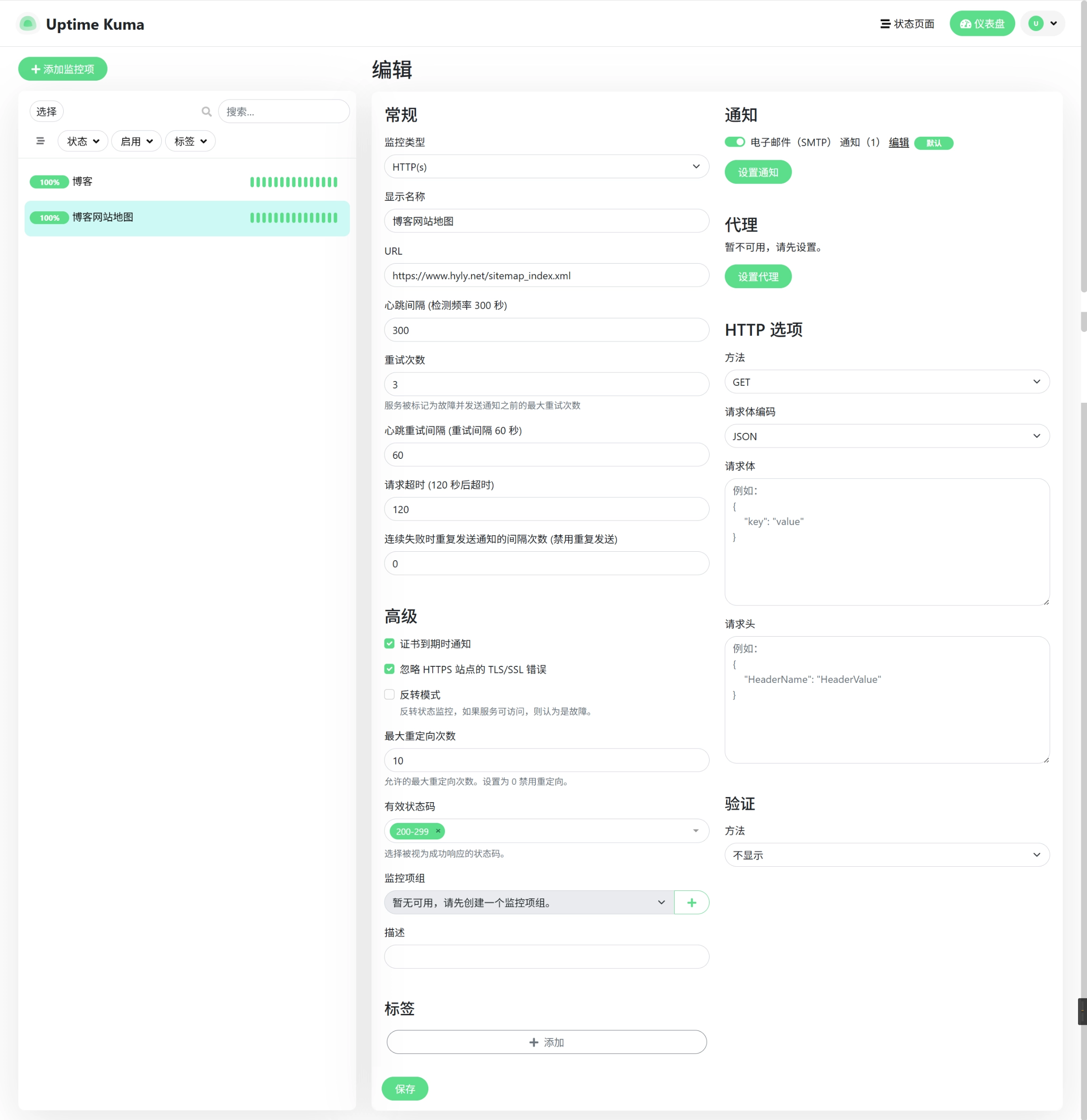Click the Uptime Kuma logo icon
1087x1120 pixels.
coord(27,24)
